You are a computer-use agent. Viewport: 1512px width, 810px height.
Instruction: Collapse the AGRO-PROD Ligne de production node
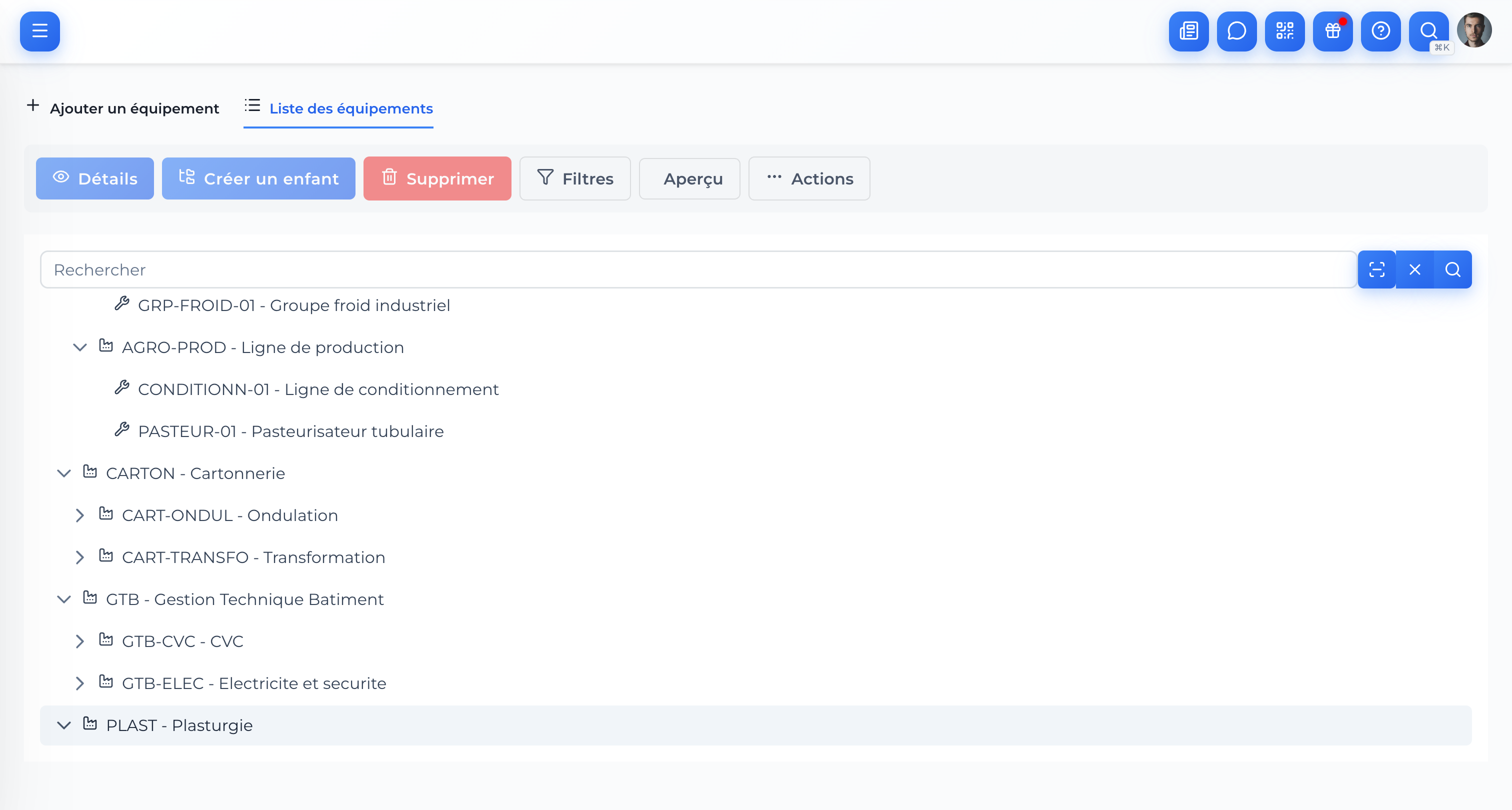80,347
